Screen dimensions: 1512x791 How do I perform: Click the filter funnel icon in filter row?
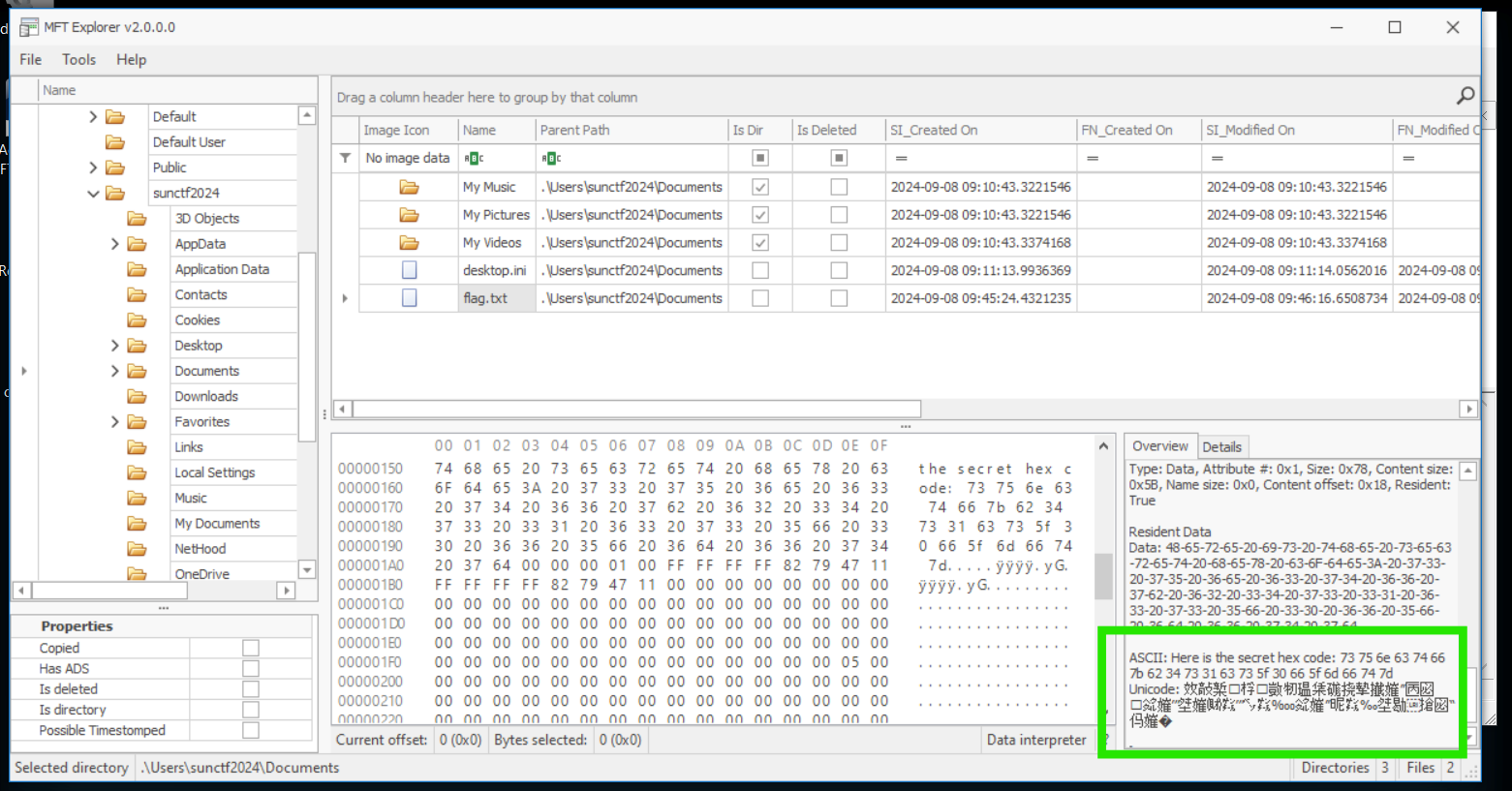click(345, 158)
